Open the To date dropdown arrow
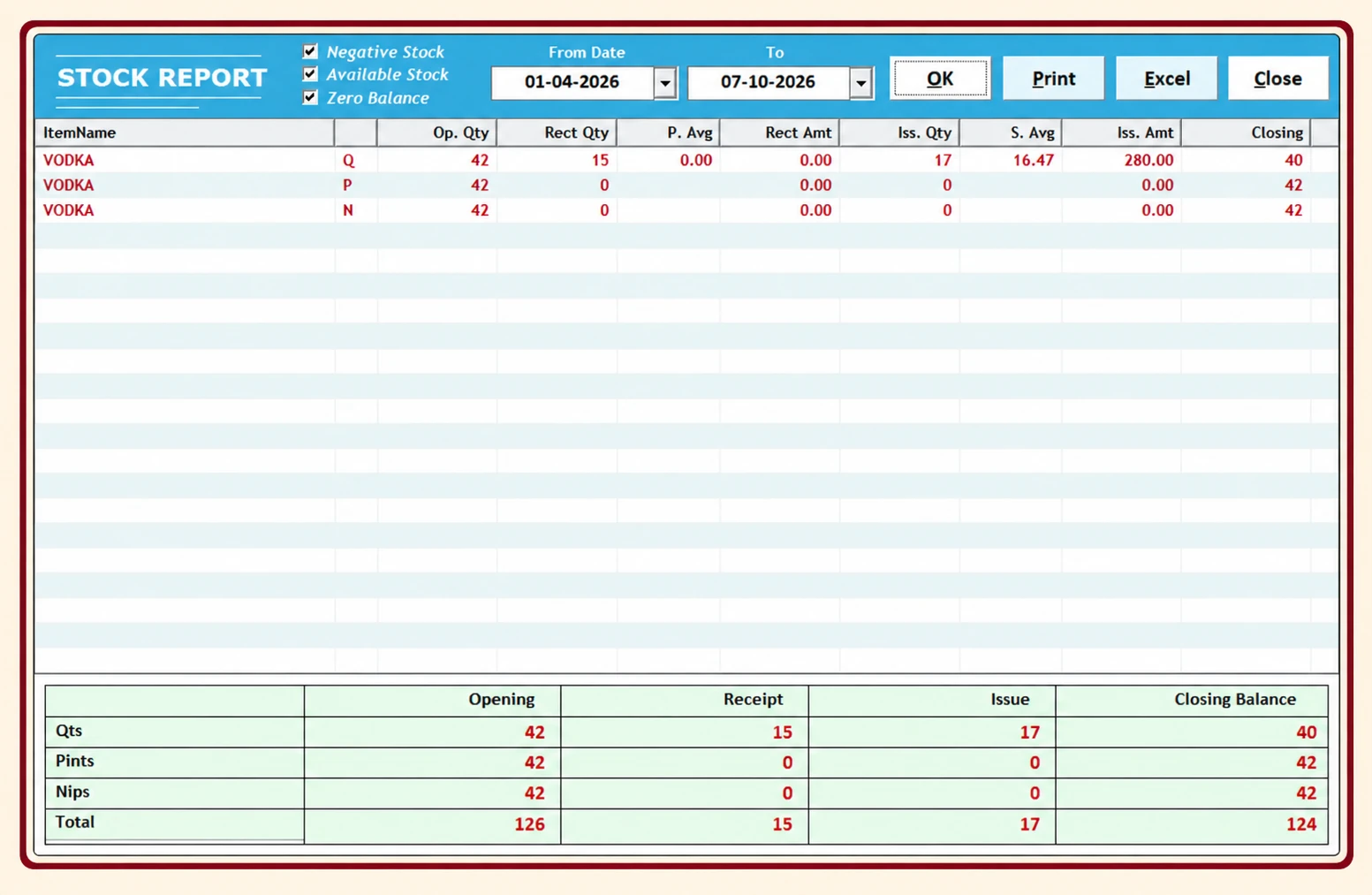Viewport: 1372px width, 895px height. [860, 83]
